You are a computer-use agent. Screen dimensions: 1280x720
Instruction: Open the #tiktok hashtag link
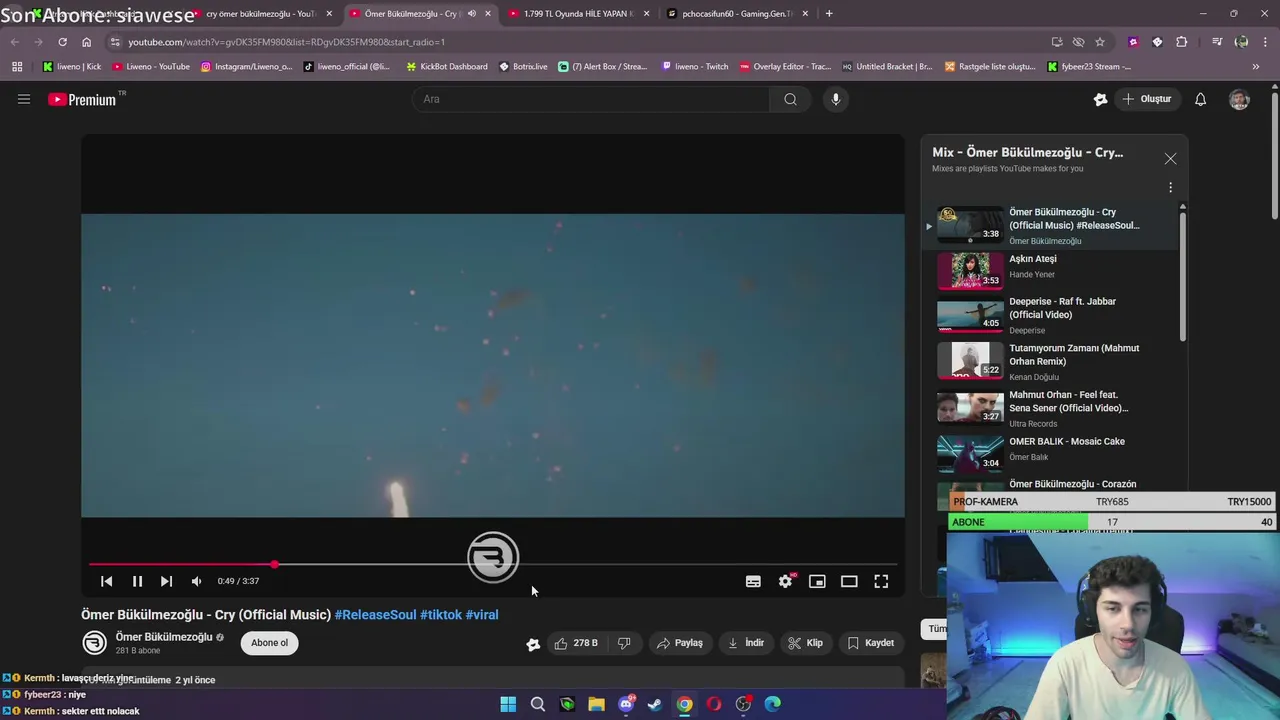pyautogui.click(x=441, y=615)
